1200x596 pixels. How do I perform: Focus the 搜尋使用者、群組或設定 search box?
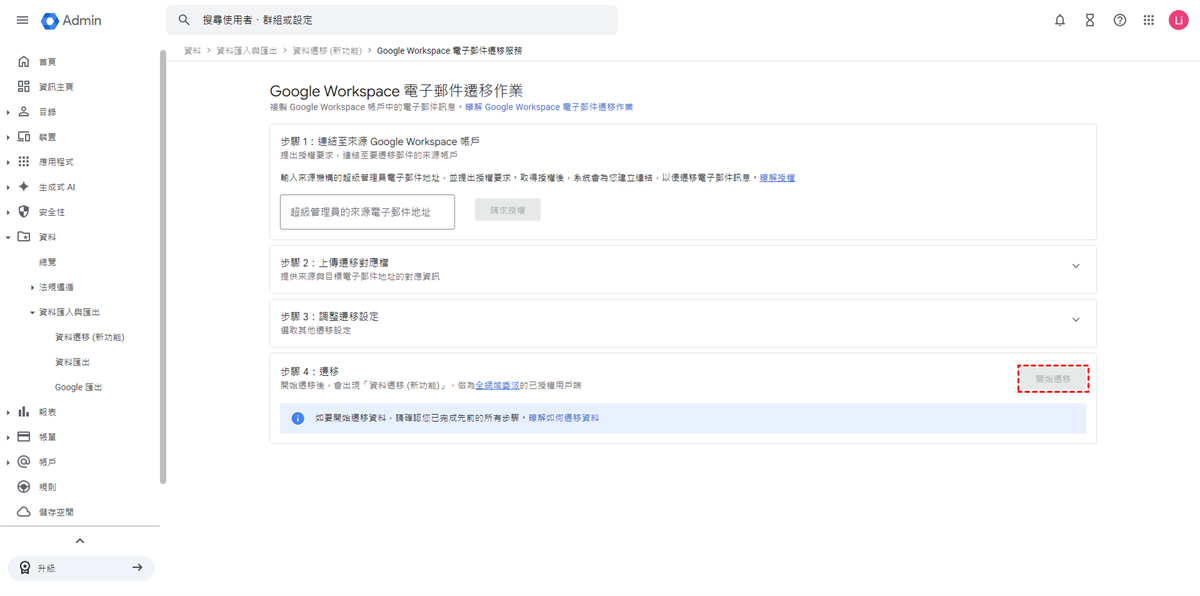(x=392, y=20)
